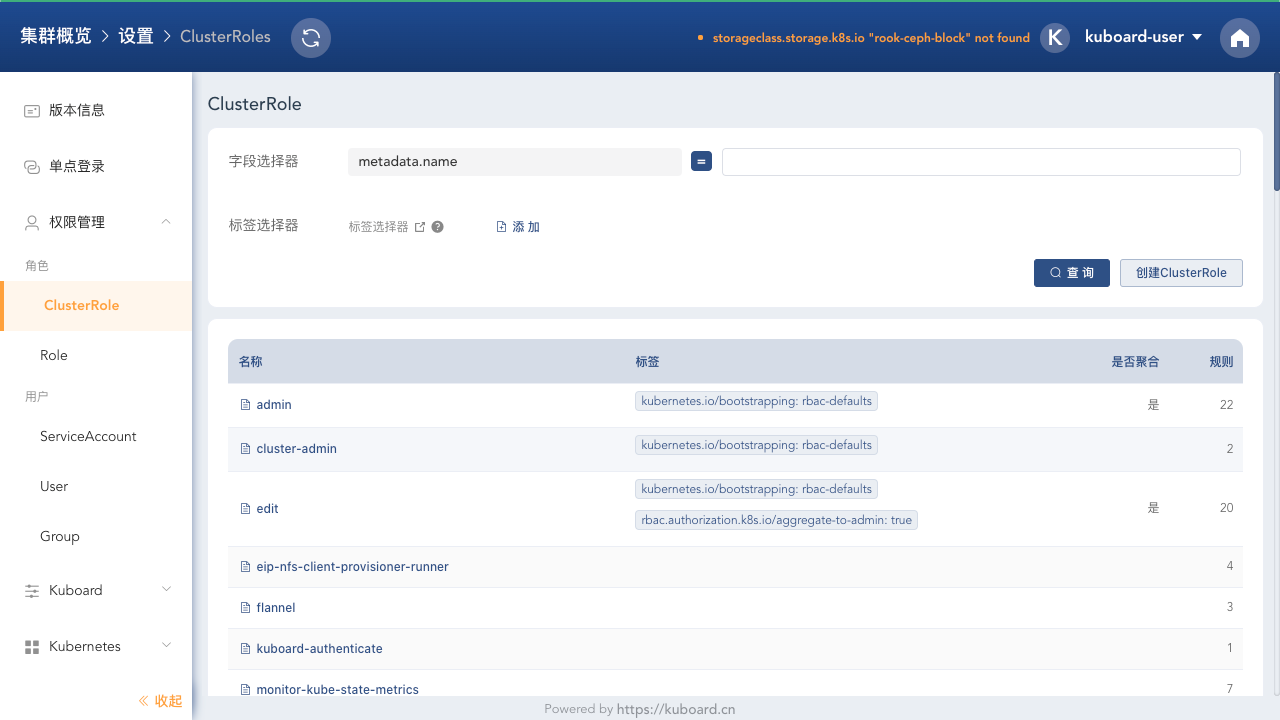The height and width of the screenshot is (720, 1280).
Task: Click the 权限管理 person icon
Action: (32, 222)
